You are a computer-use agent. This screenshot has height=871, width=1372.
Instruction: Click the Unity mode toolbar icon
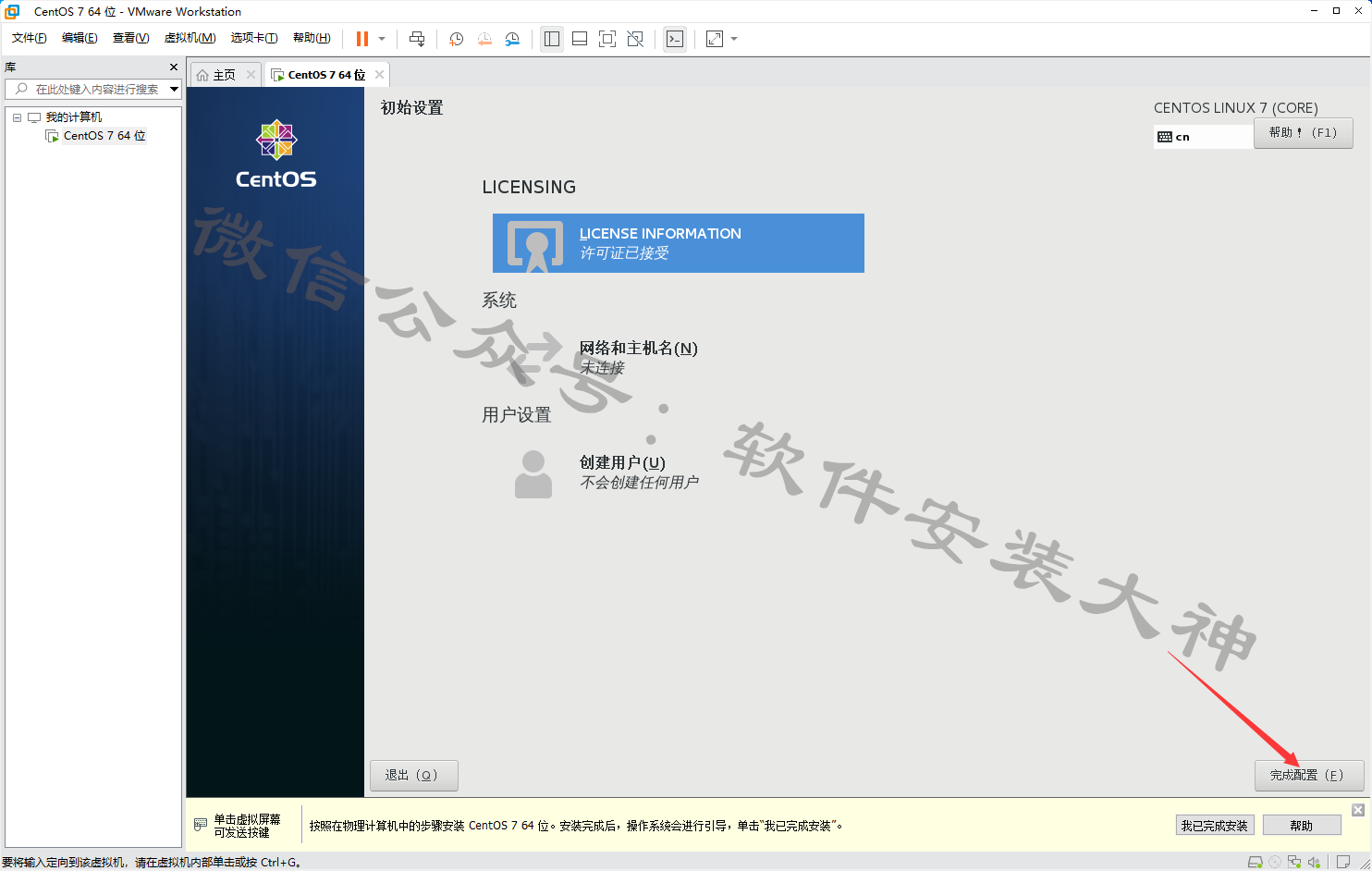click(635, 39)
